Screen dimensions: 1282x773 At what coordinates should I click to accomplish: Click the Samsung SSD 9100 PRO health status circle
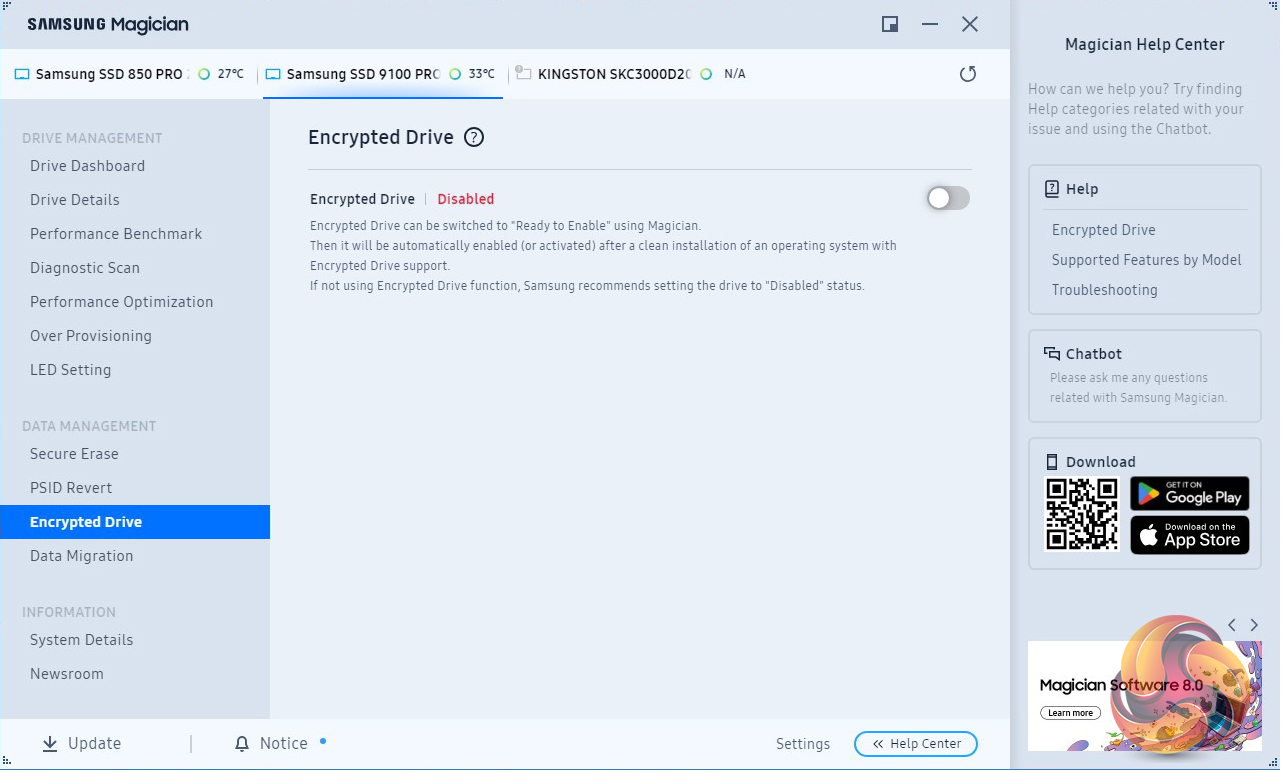pyautogui.click(x=455, y=74)
